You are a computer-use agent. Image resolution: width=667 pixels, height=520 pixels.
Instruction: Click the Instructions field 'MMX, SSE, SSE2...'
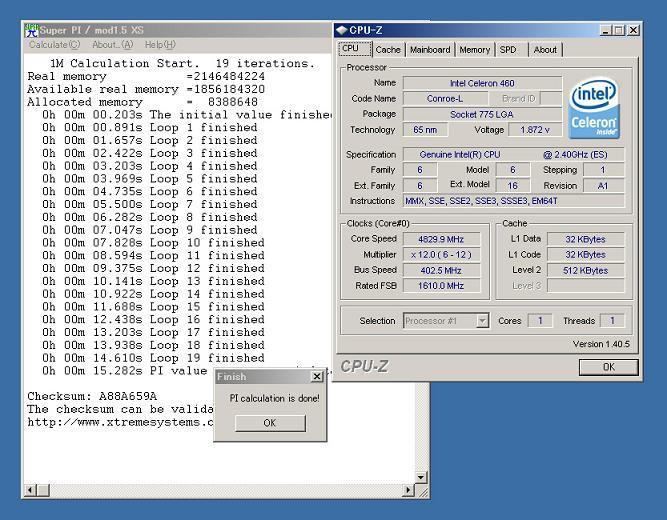513,201
